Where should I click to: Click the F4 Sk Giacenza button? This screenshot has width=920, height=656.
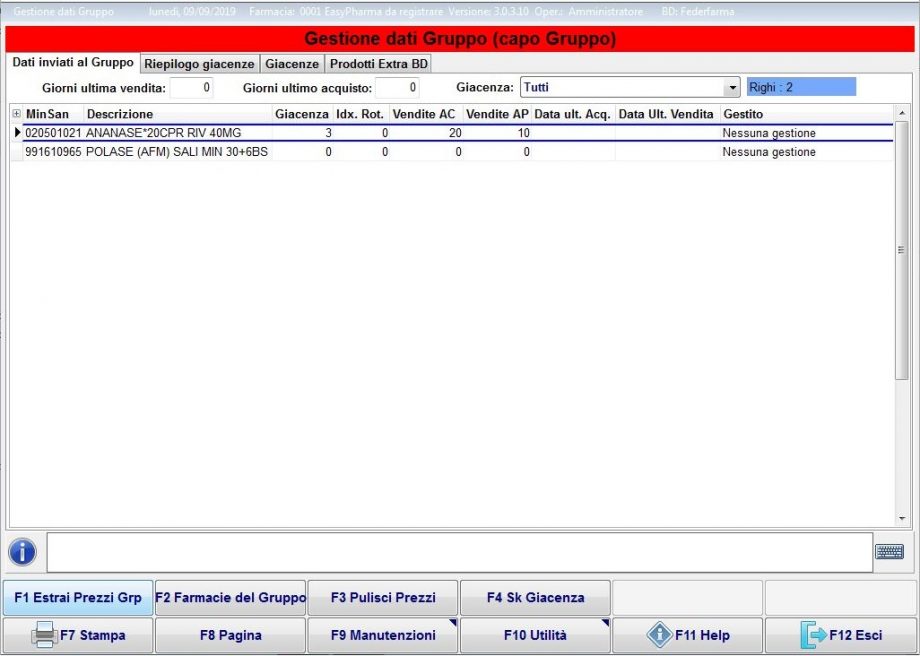(x=535, y=598)
